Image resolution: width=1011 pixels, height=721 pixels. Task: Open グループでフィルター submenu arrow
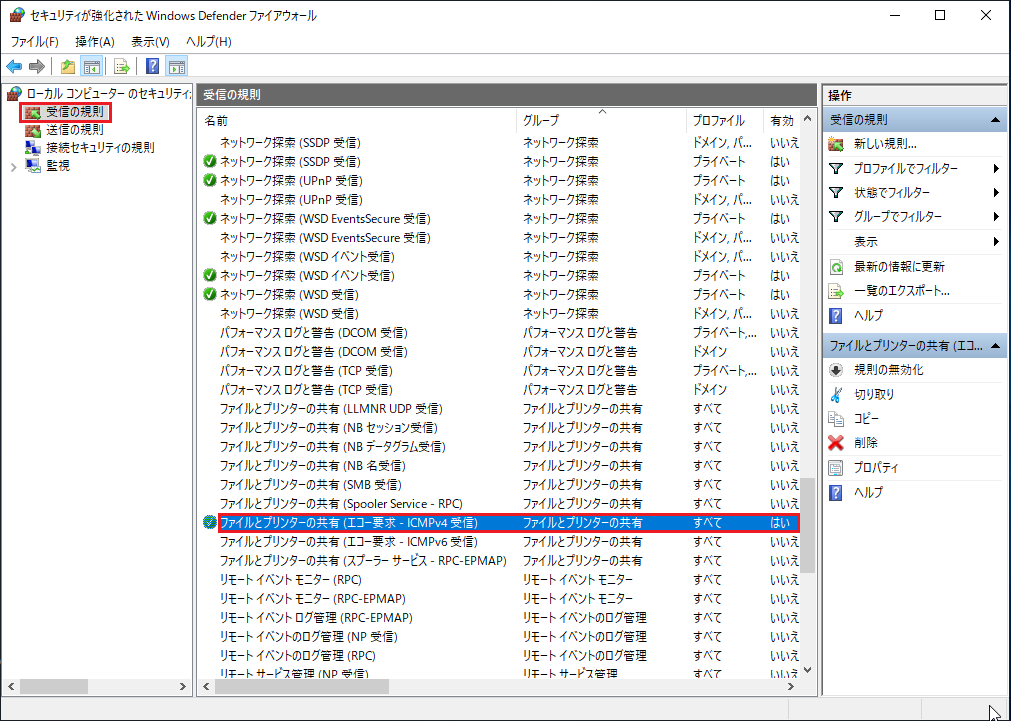coord(996,217)
